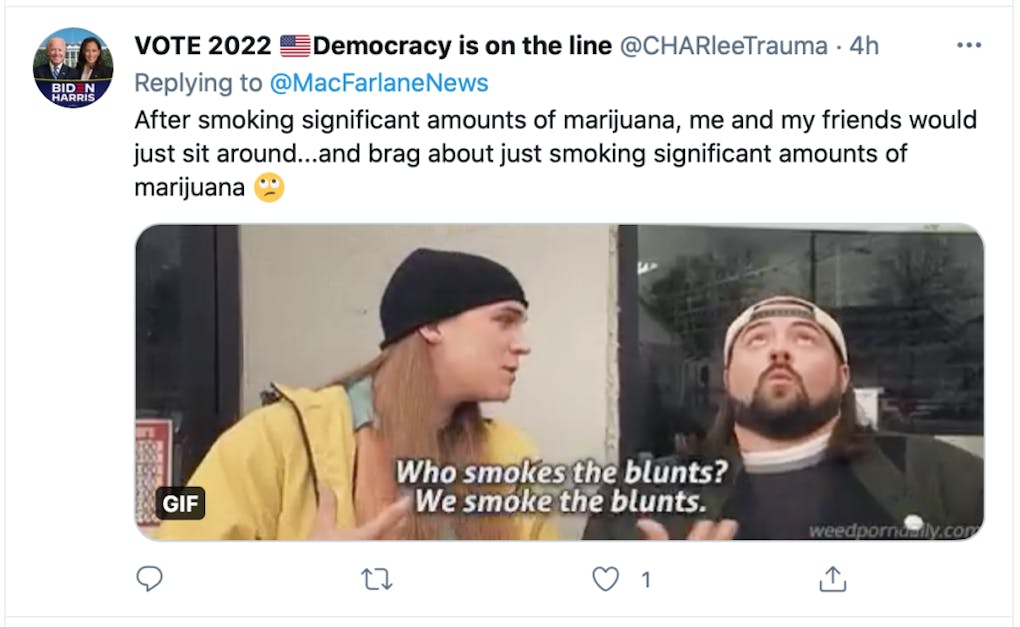This screenshot has height=627, width=1020.
Task: Play the Jay and Silent Bob GIF
Action: point(559,382)
